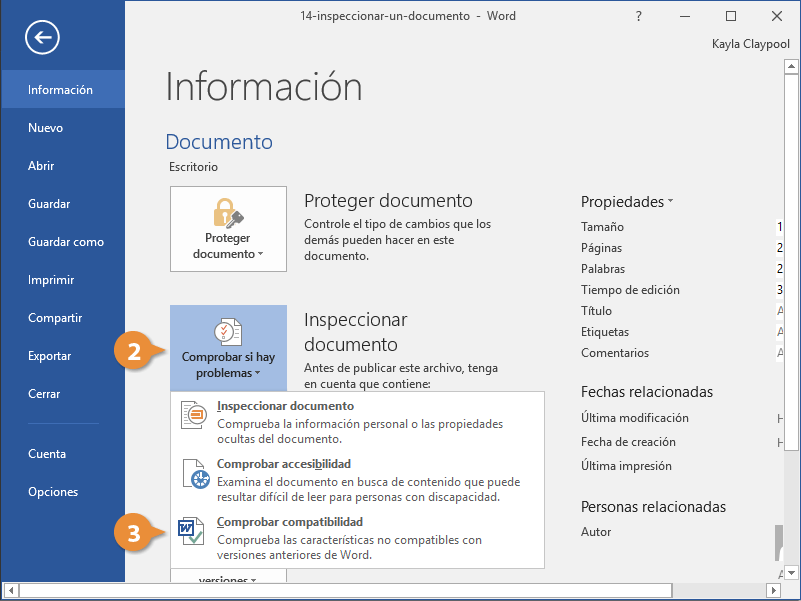The image size is (801, 601).
Task: Click Cuenta in the sidebar
Action: (x=47, y=454)
